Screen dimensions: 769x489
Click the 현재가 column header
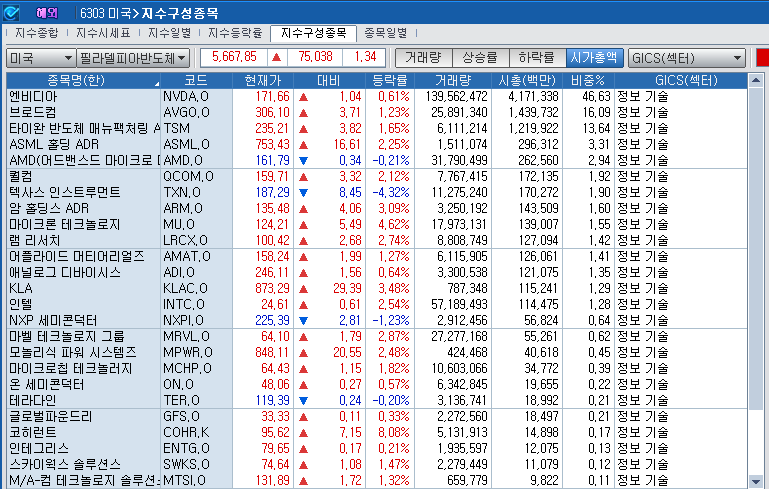click(x=263, y=80)
